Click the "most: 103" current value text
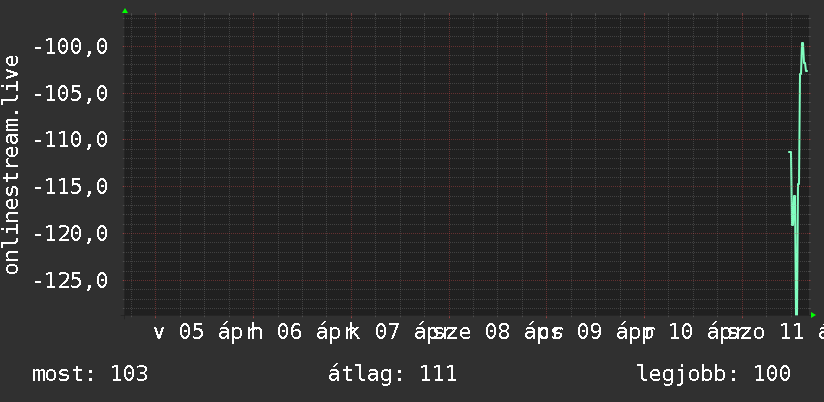The width and height of the screenshot is (824, 402). tap(90, 374)
